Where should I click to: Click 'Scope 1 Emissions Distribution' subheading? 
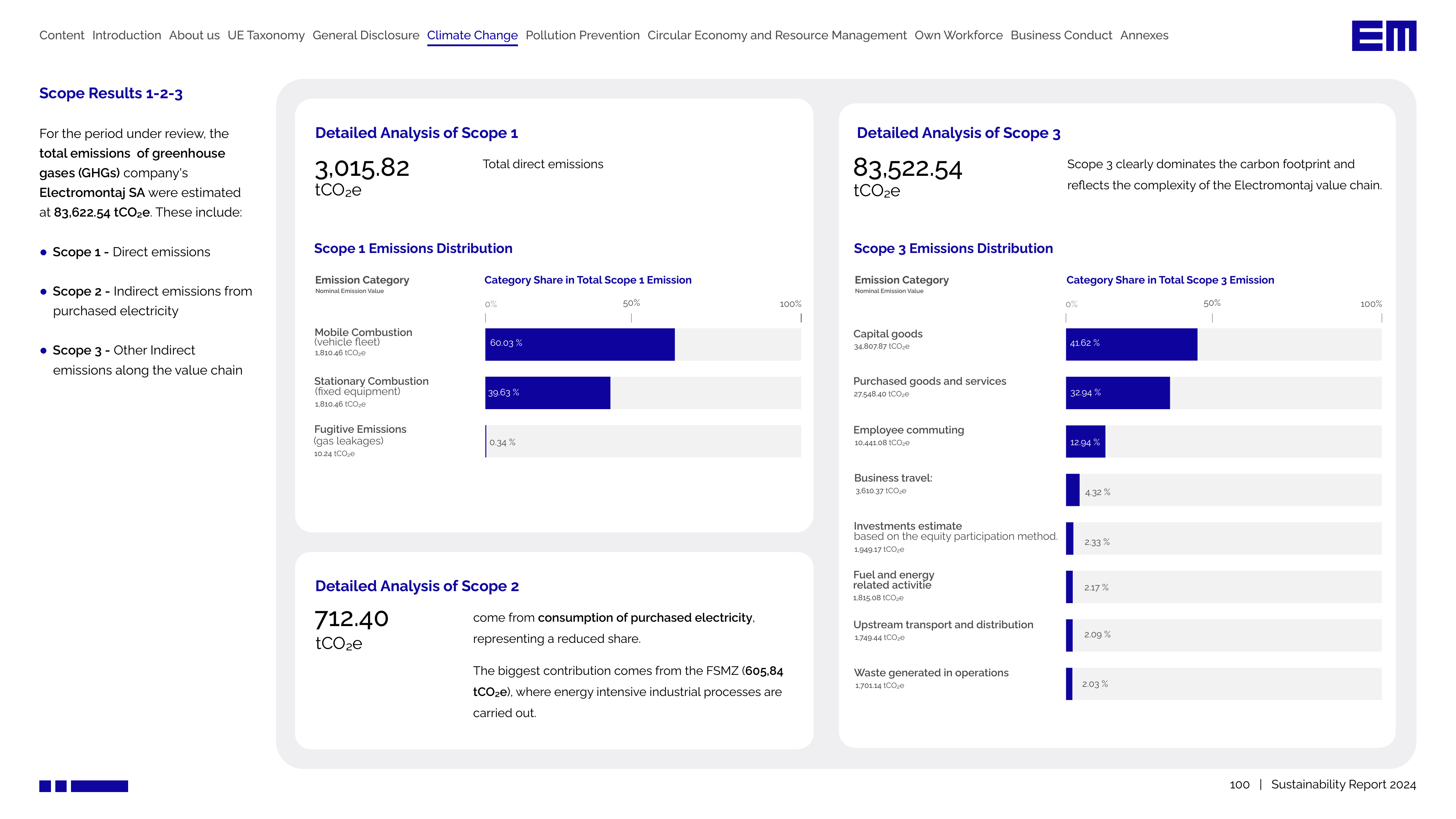(413, 249)
